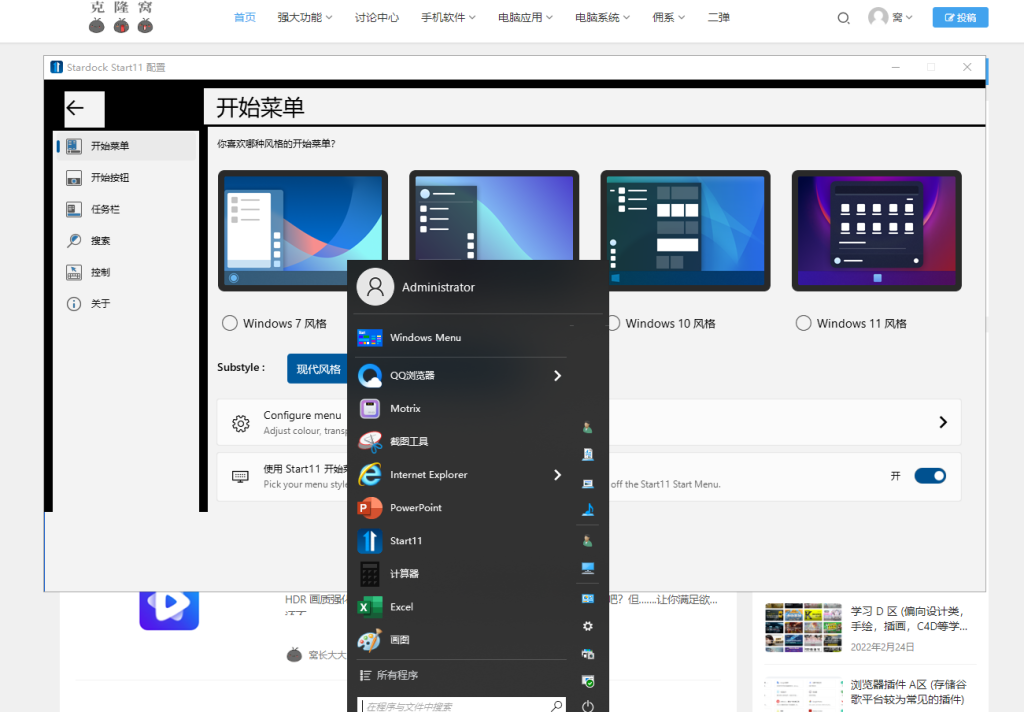
Task: Expand Internet Explorer submenu arrow
Action: [x=557, y=475]
